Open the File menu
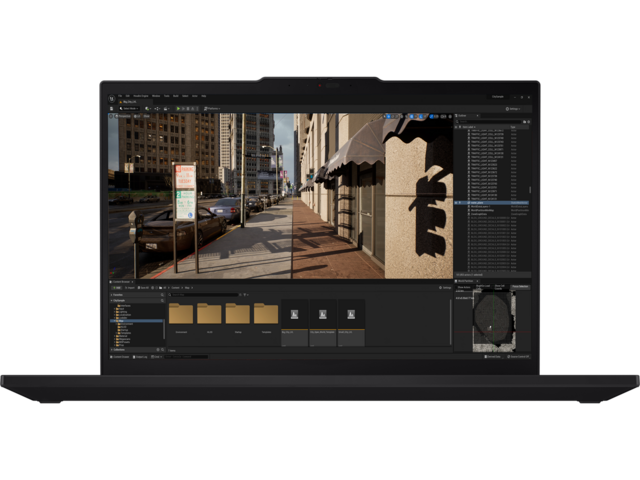640x480 pixels. tap(119, 96)
